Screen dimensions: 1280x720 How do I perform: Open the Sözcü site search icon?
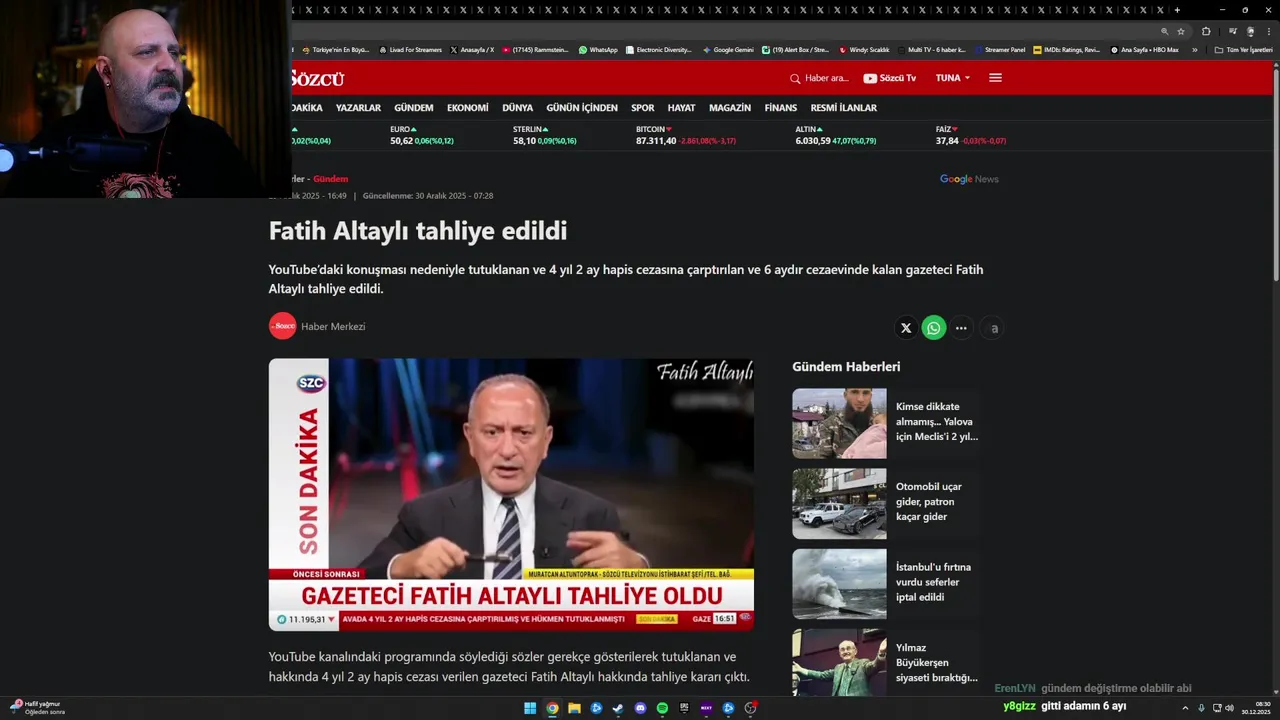pos(795,78)
